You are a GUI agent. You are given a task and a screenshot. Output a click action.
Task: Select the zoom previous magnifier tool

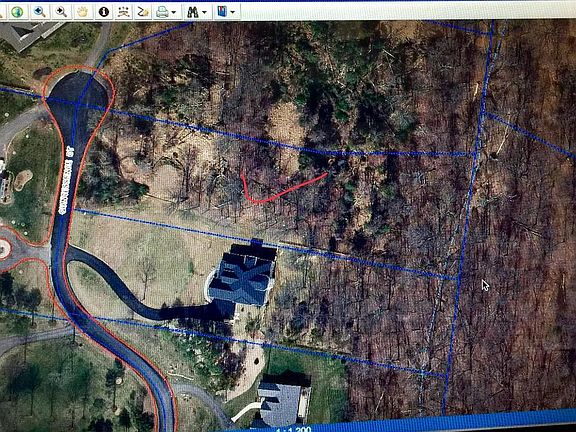39,12
